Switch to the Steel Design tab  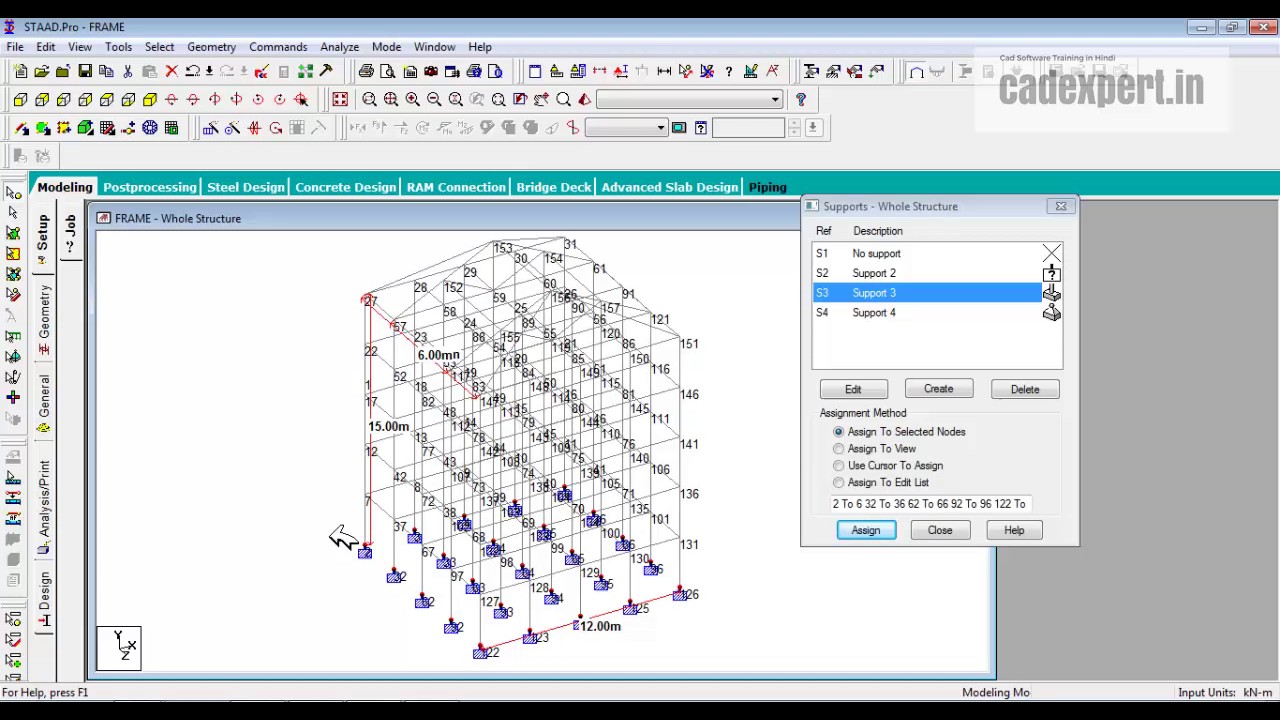click(x=246, y=187)
